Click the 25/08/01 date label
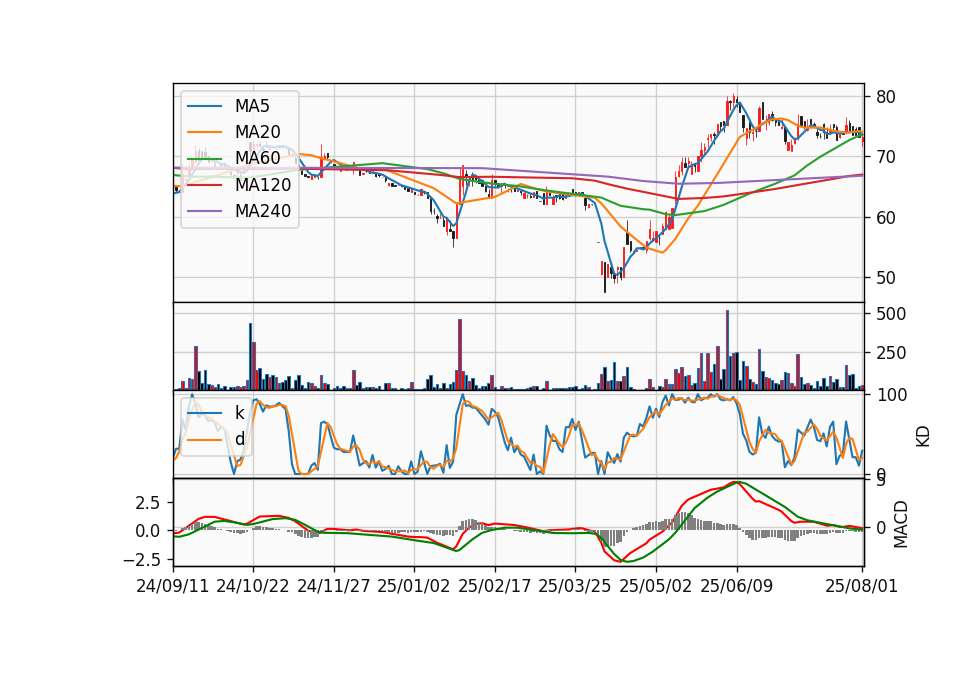Image resolution: width=960 pixels, height=690 pixels. pyautogui.click(x=861, y=586)
